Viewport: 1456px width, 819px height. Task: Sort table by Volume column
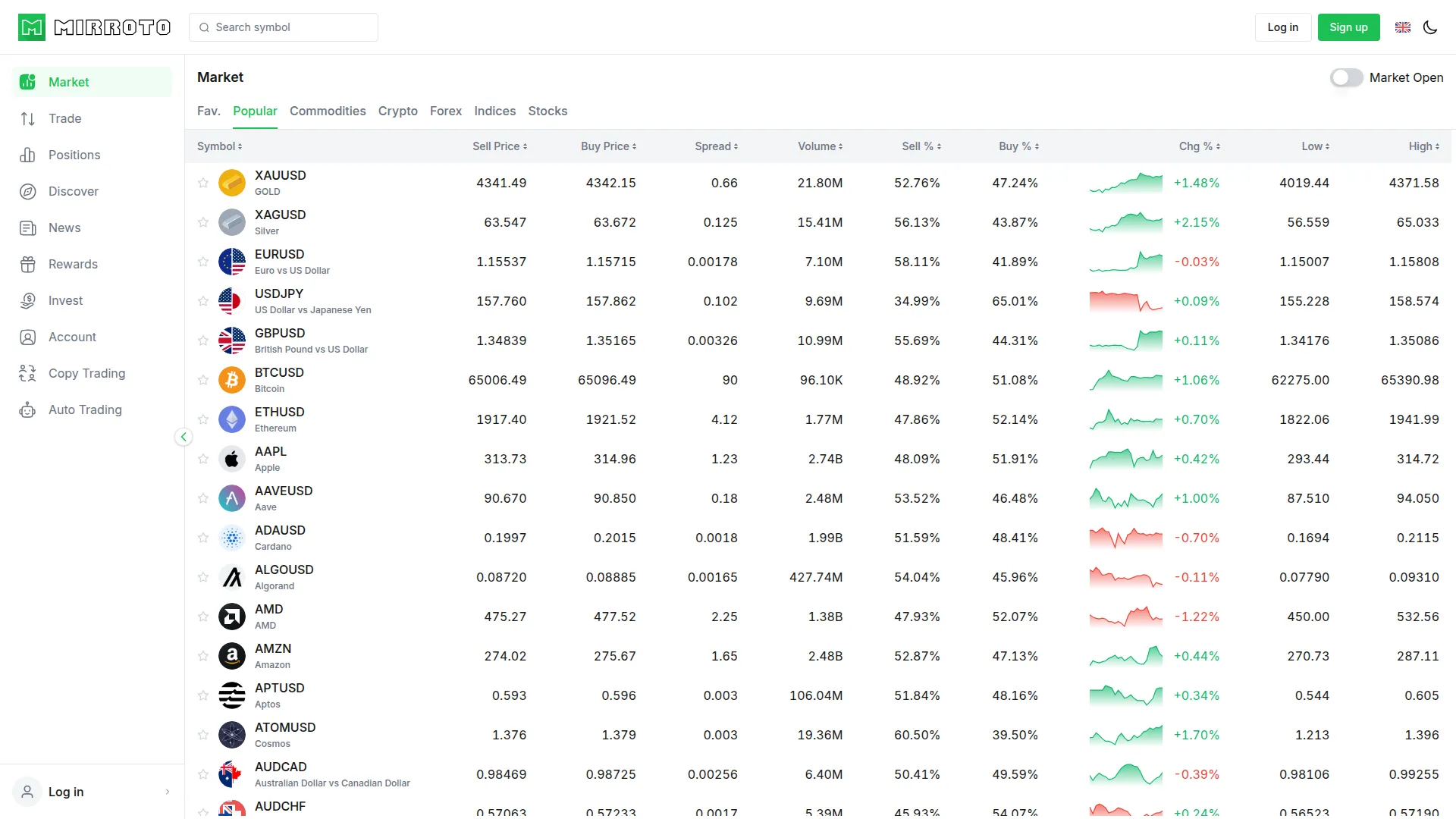(821, 146)
